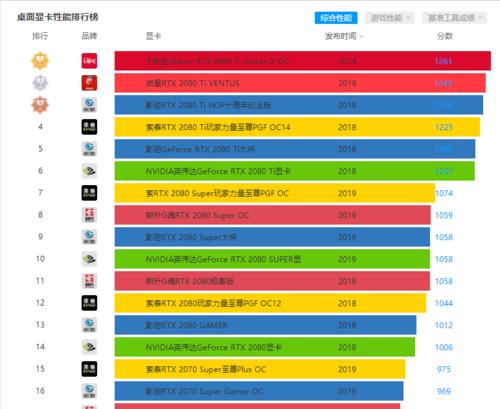Click the RTX 2070 Super Gamer OC name

pos(204,391)
